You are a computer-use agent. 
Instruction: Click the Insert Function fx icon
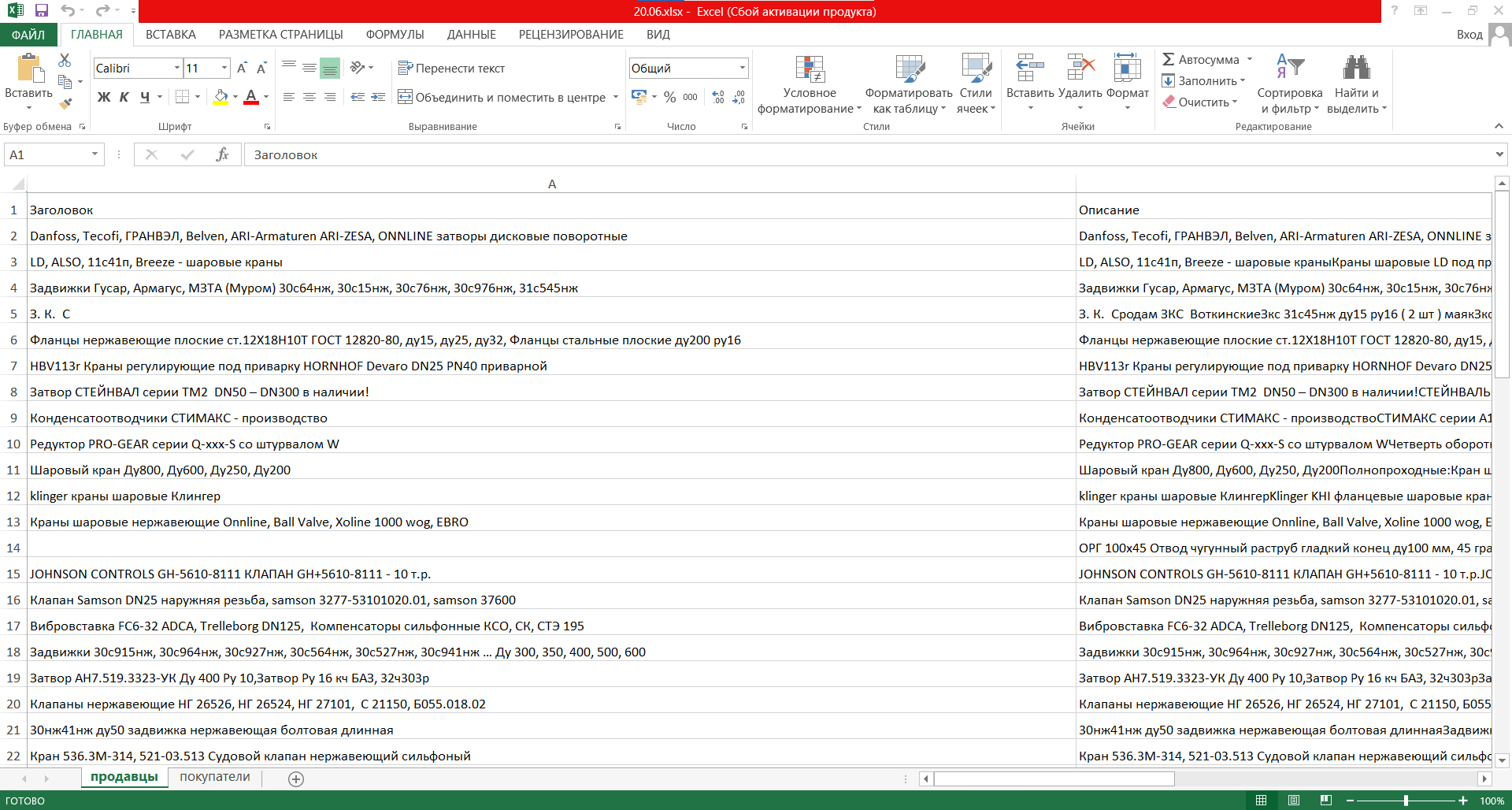tap(223, 154)
